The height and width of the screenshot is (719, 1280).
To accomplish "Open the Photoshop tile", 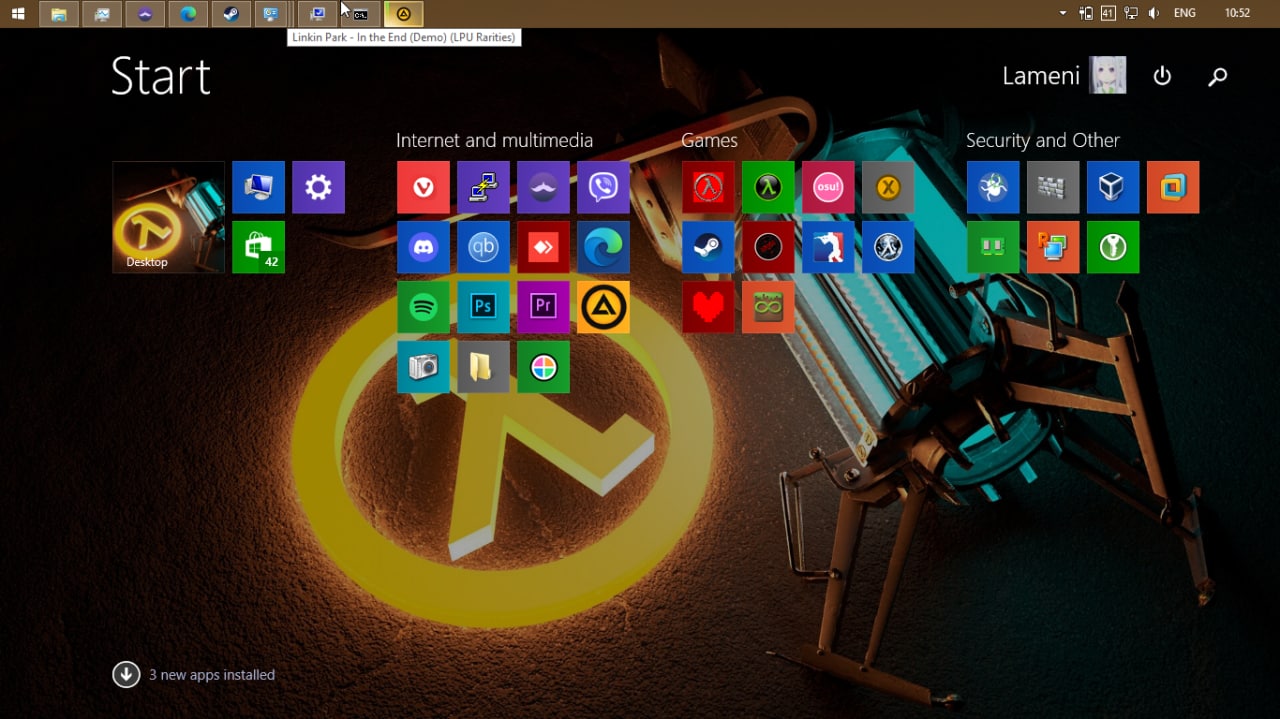I will pyautogui.click(x=483, y=307).
